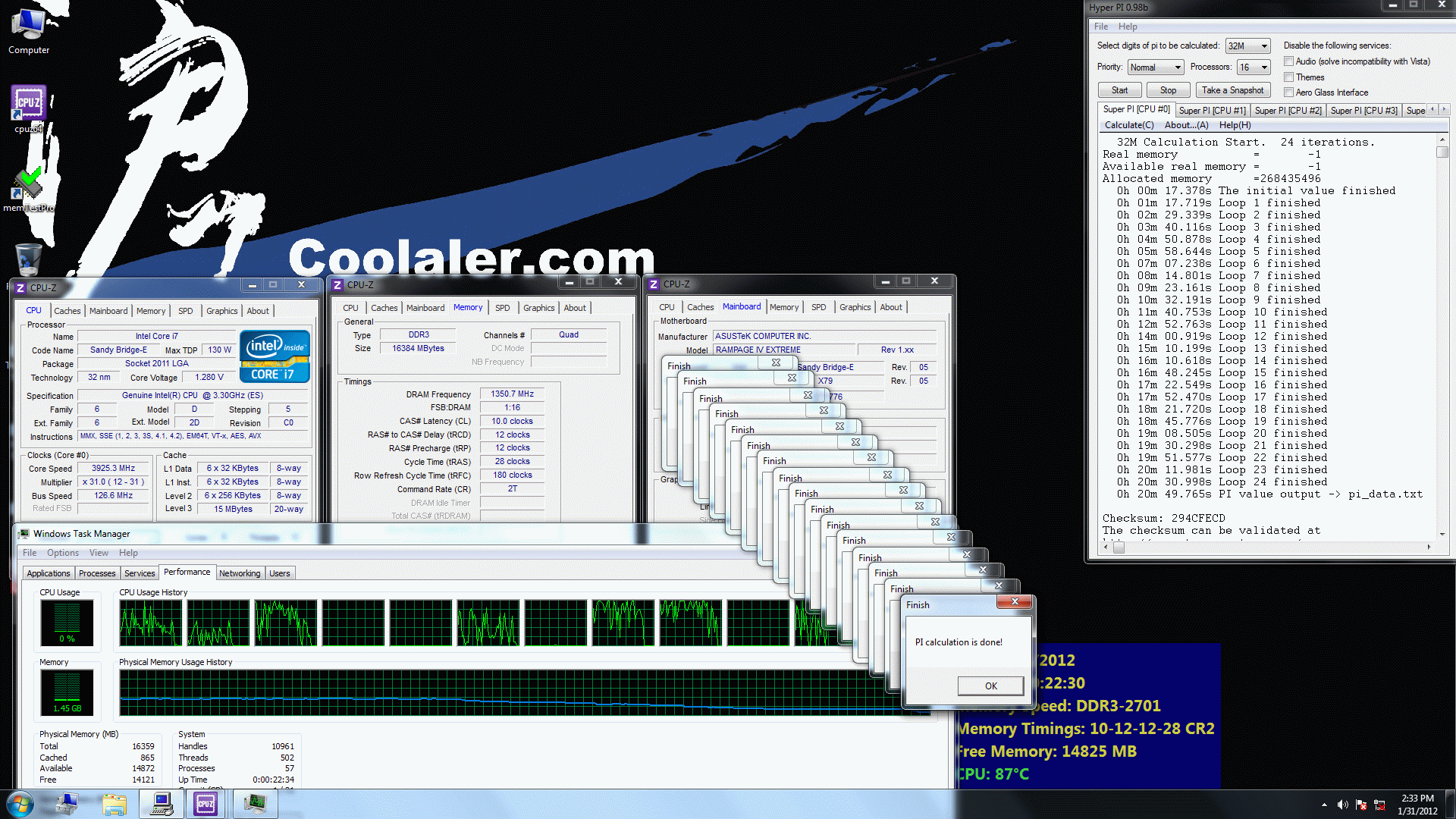Viewport: 1456px width, 819px height.
Task: Open the Task Manager View menu
Action: [x=99, y=553]
